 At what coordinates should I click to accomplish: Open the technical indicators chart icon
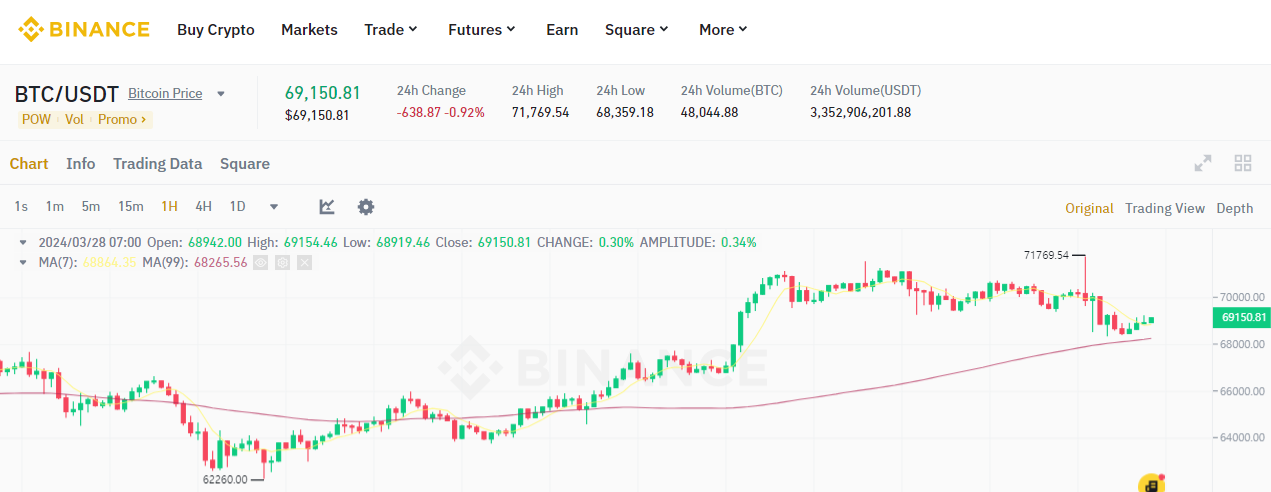coord(327,207)
